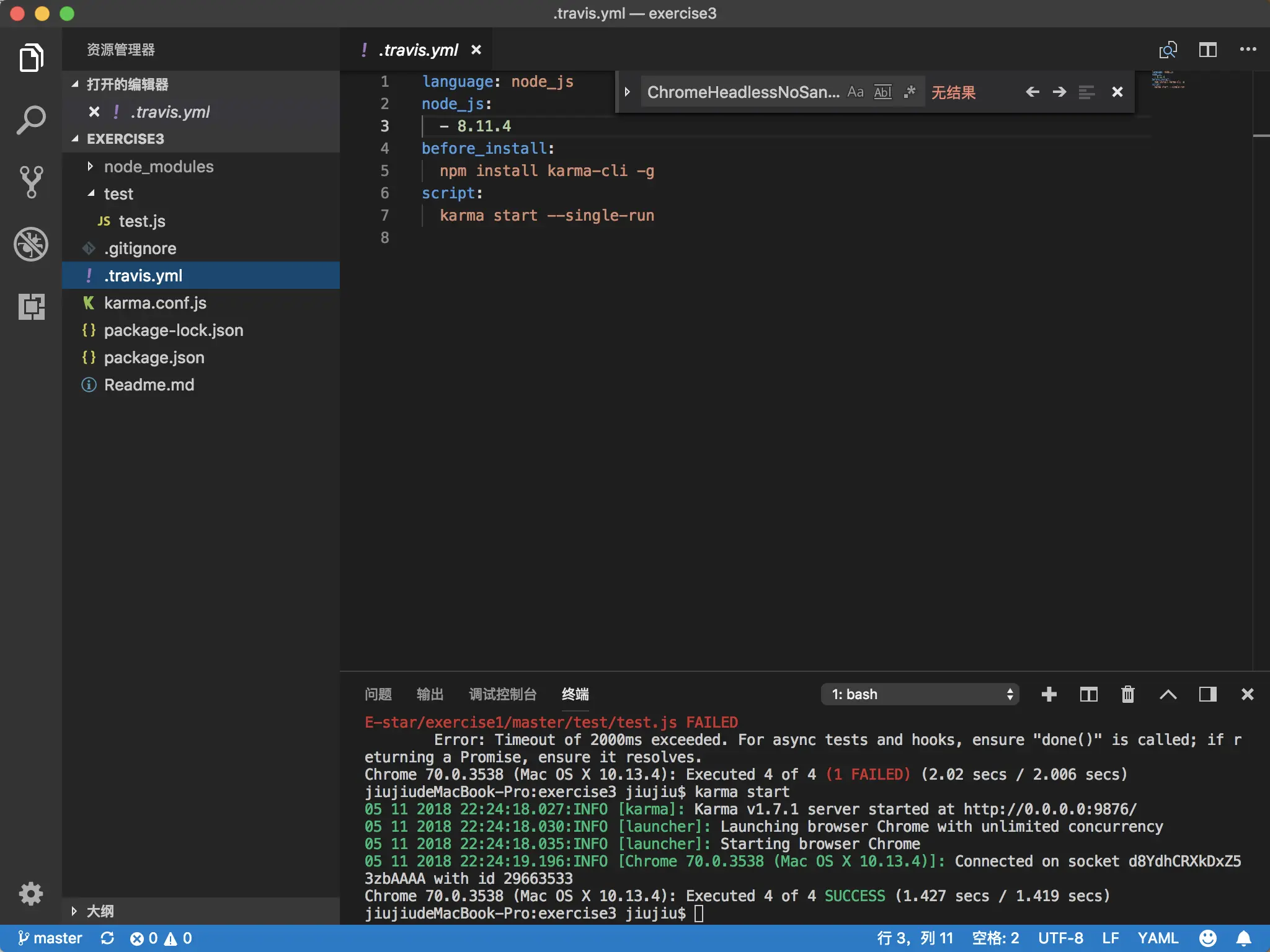The width and height of the screenshot is (1270, 952).
Task: Create new terminal with plus icon
Action: [x=1049, y=694]
